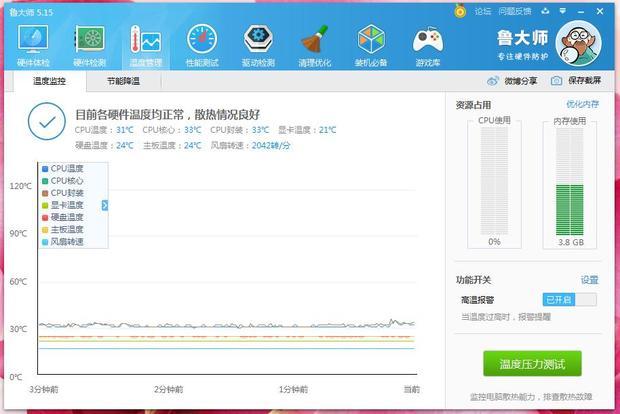Click the 鲁大师 5.15 title text
The height and width of the screenshot is (414, 620).
pyautogui.click(x=31, y=12)
